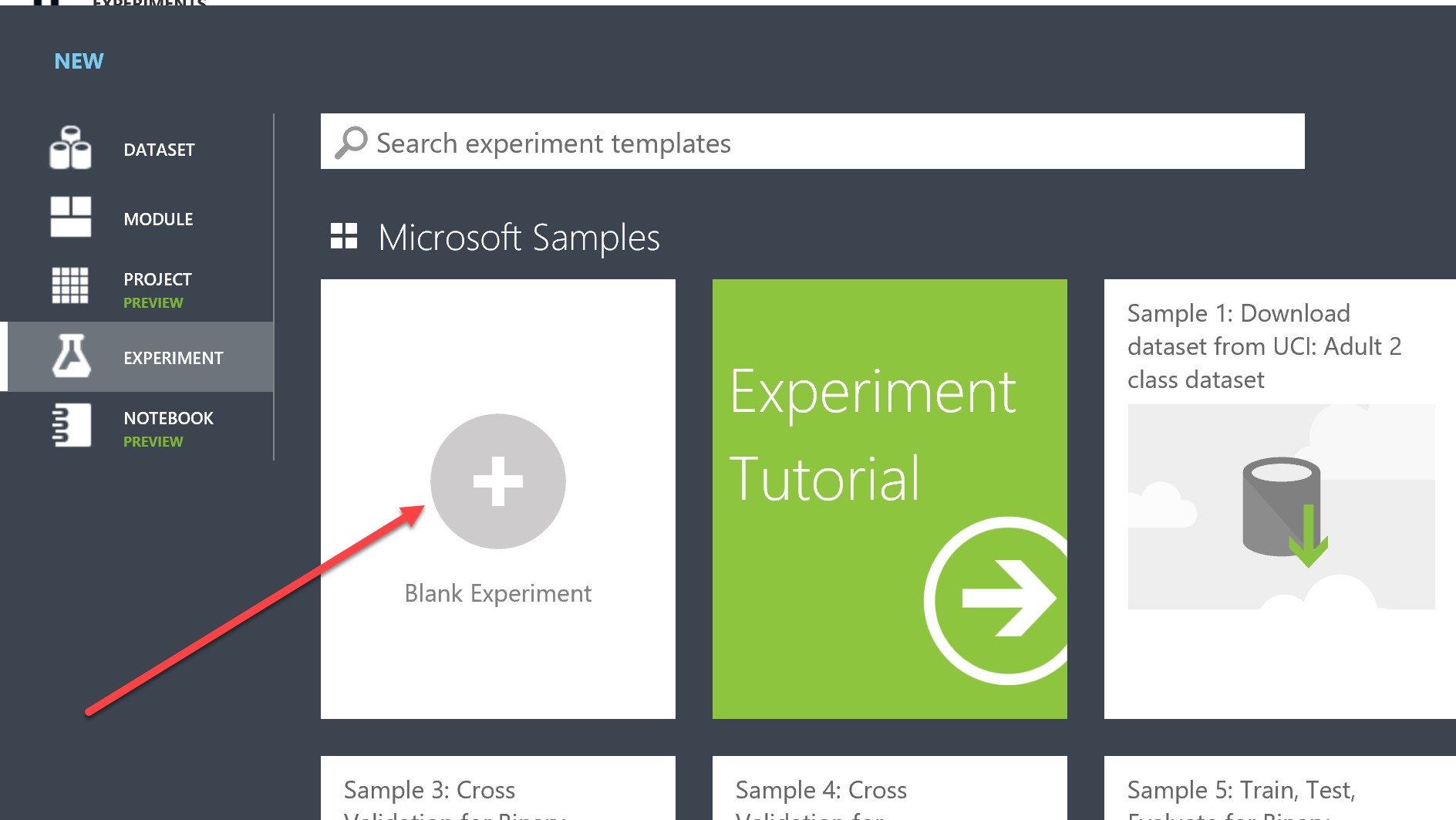This screenshot has width=1456, height=820.
Task: Open the Blank Experiment label
Action: [x=497, y=593]
